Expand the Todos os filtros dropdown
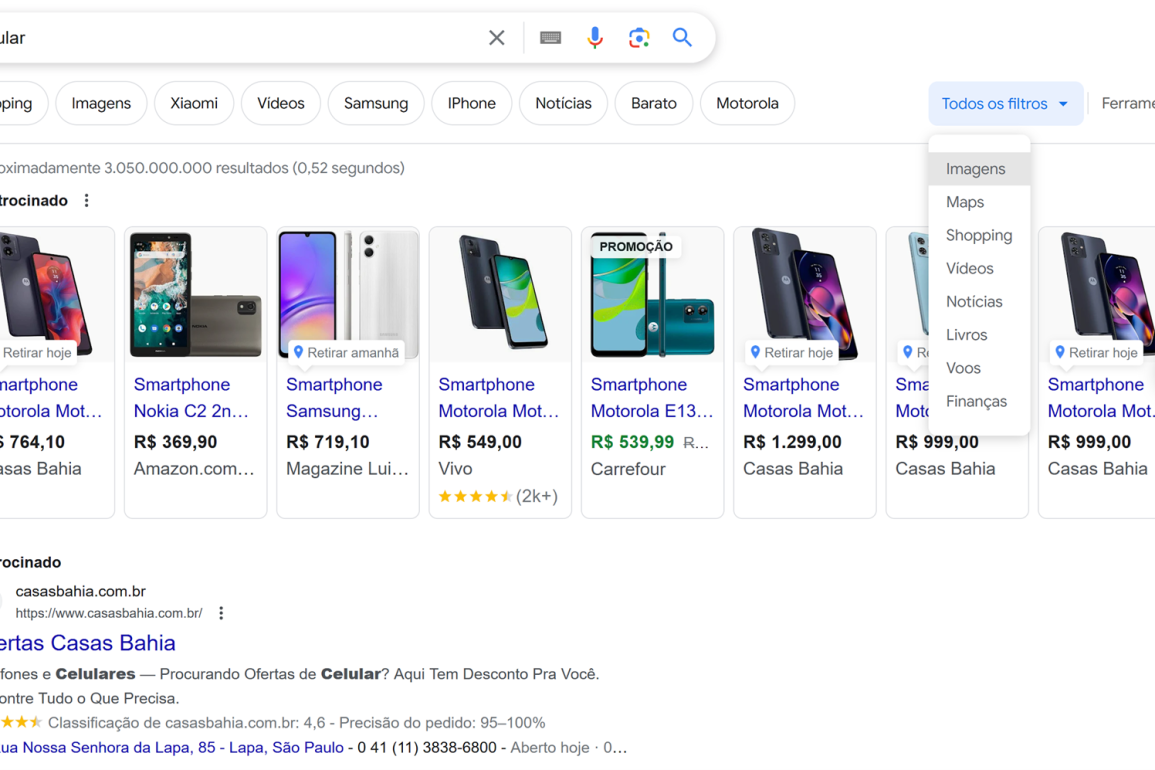The height and width of the screenshot is (770, 1155). [1005, 104]
